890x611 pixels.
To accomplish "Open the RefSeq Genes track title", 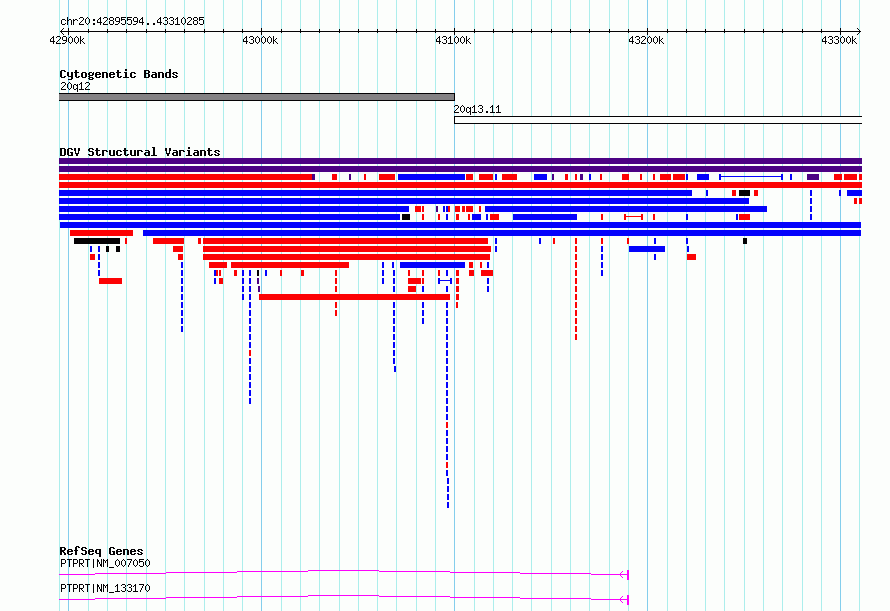I will (x=101, y=551).
